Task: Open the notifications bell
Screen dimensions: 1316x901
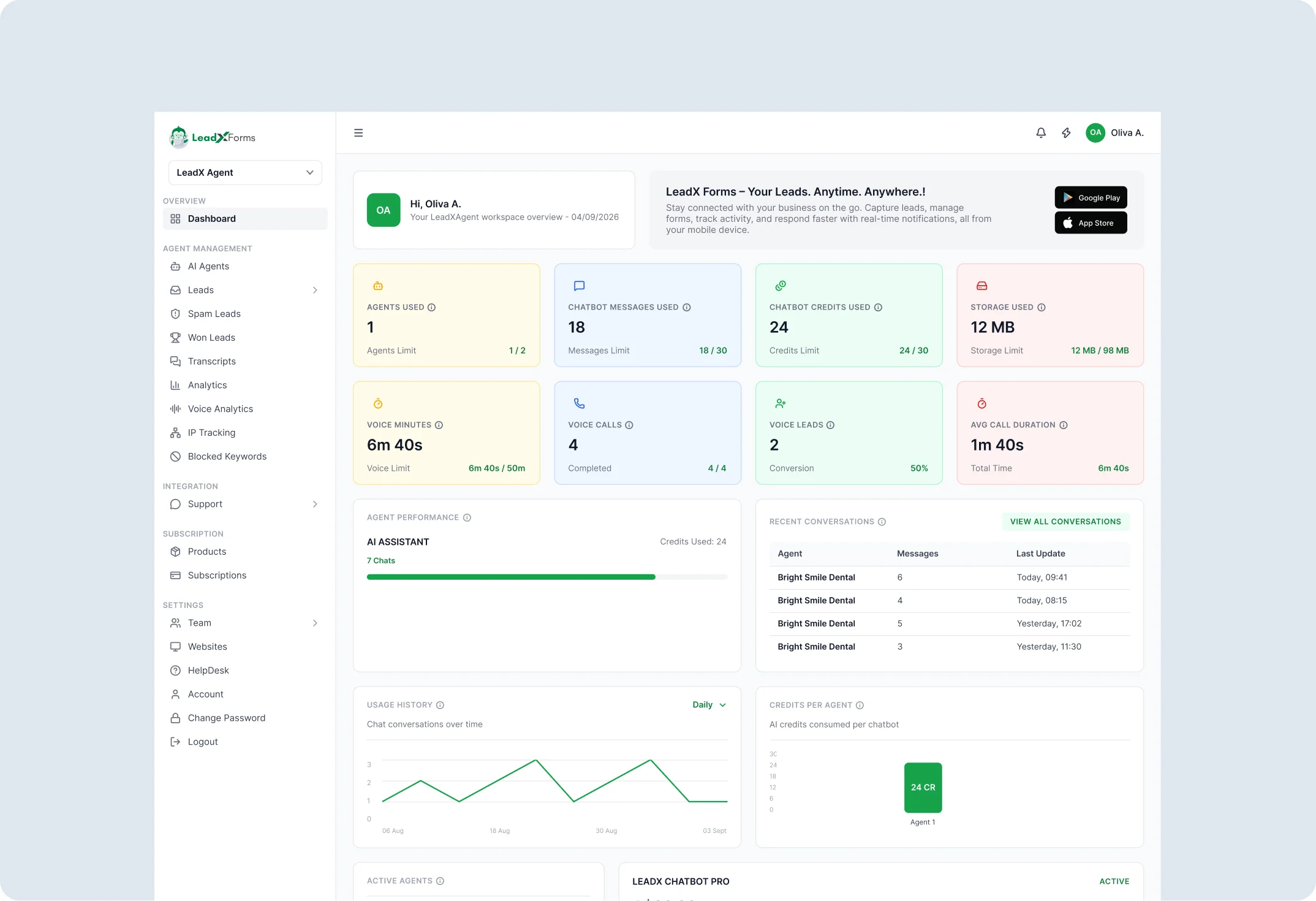Action: click(1041, 133)
